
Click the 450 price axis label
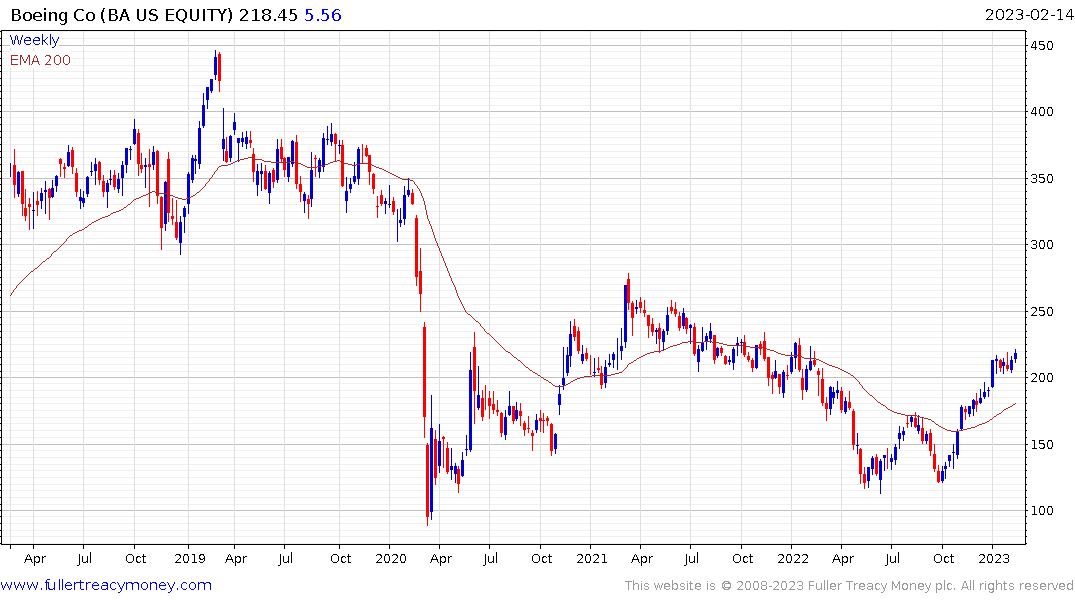(x=1041, y=46)
